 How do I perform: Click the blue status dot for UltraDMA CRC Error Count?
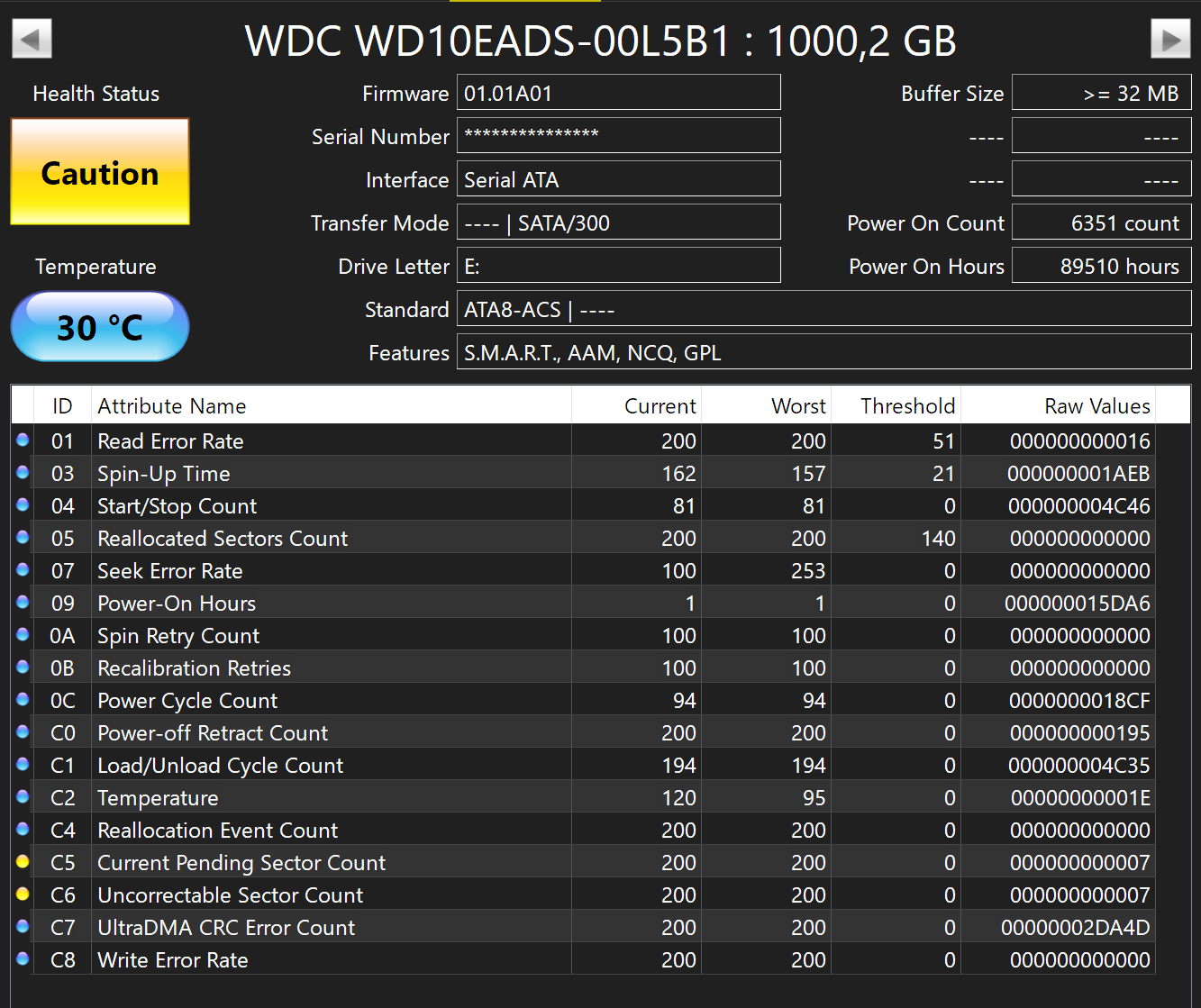point(23,927)
